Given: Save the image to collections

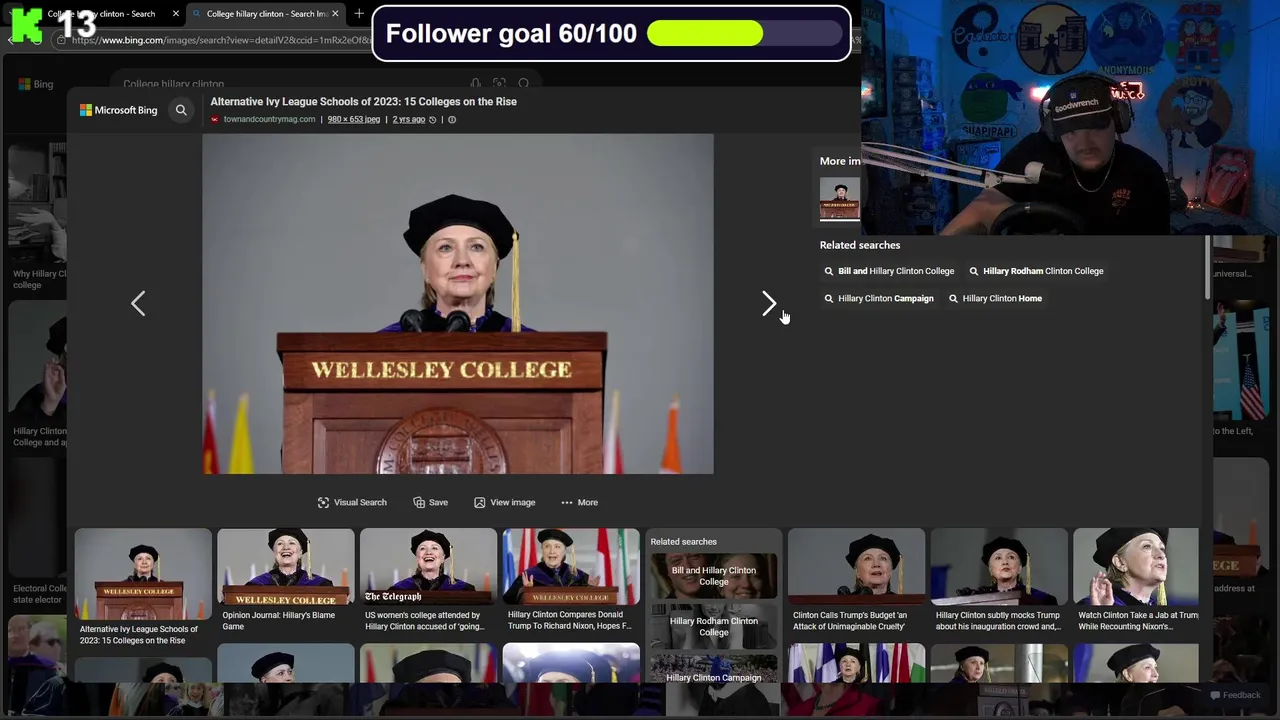Looking at the screenshot, I should click(x=431, y=502).
